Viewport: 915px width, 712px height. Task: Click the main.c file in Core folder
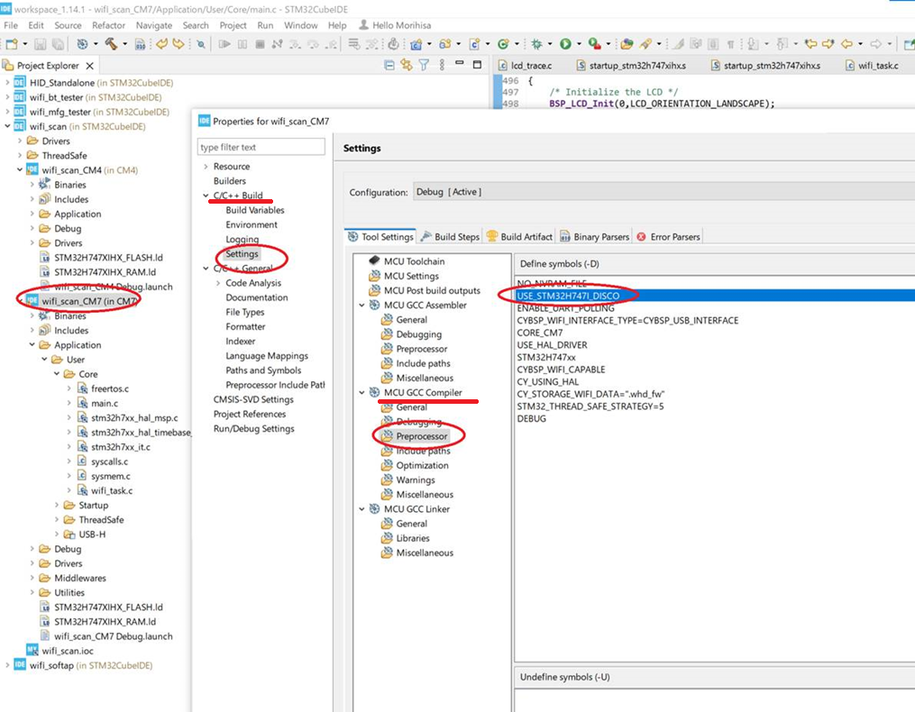104,403
